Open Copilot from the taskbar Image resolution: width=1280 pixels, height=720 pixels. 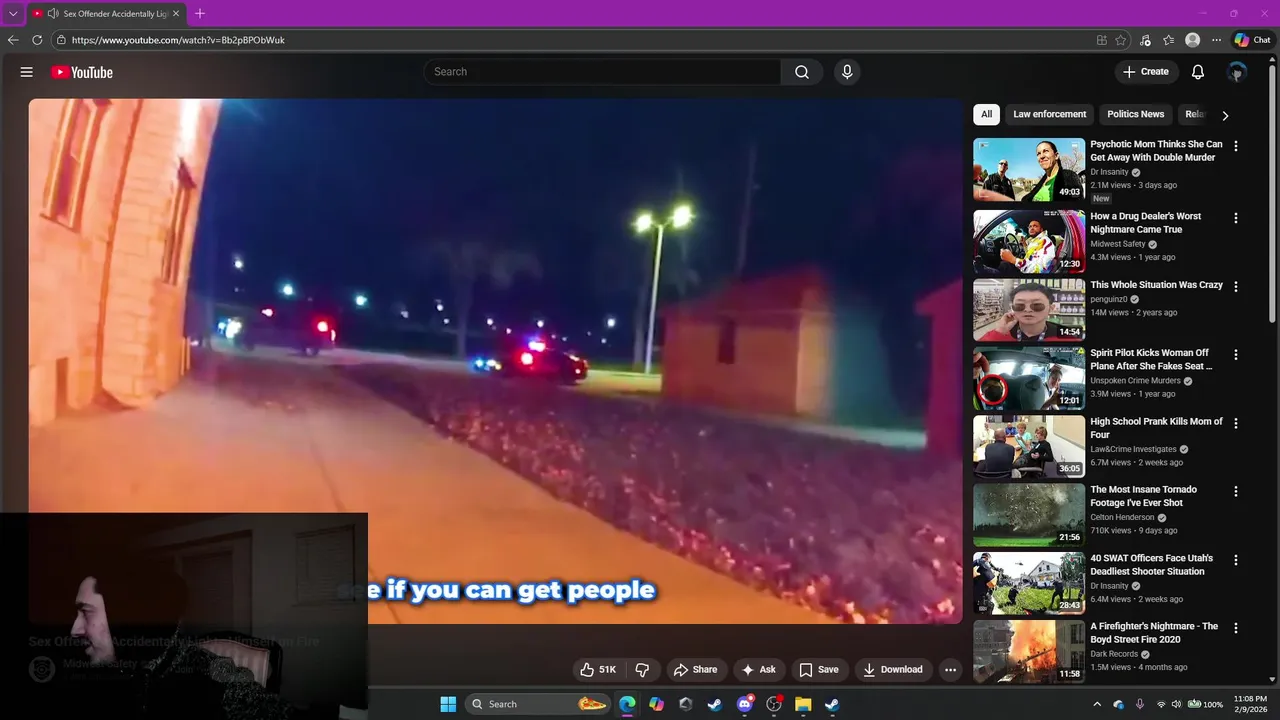[x=656, y=704]
